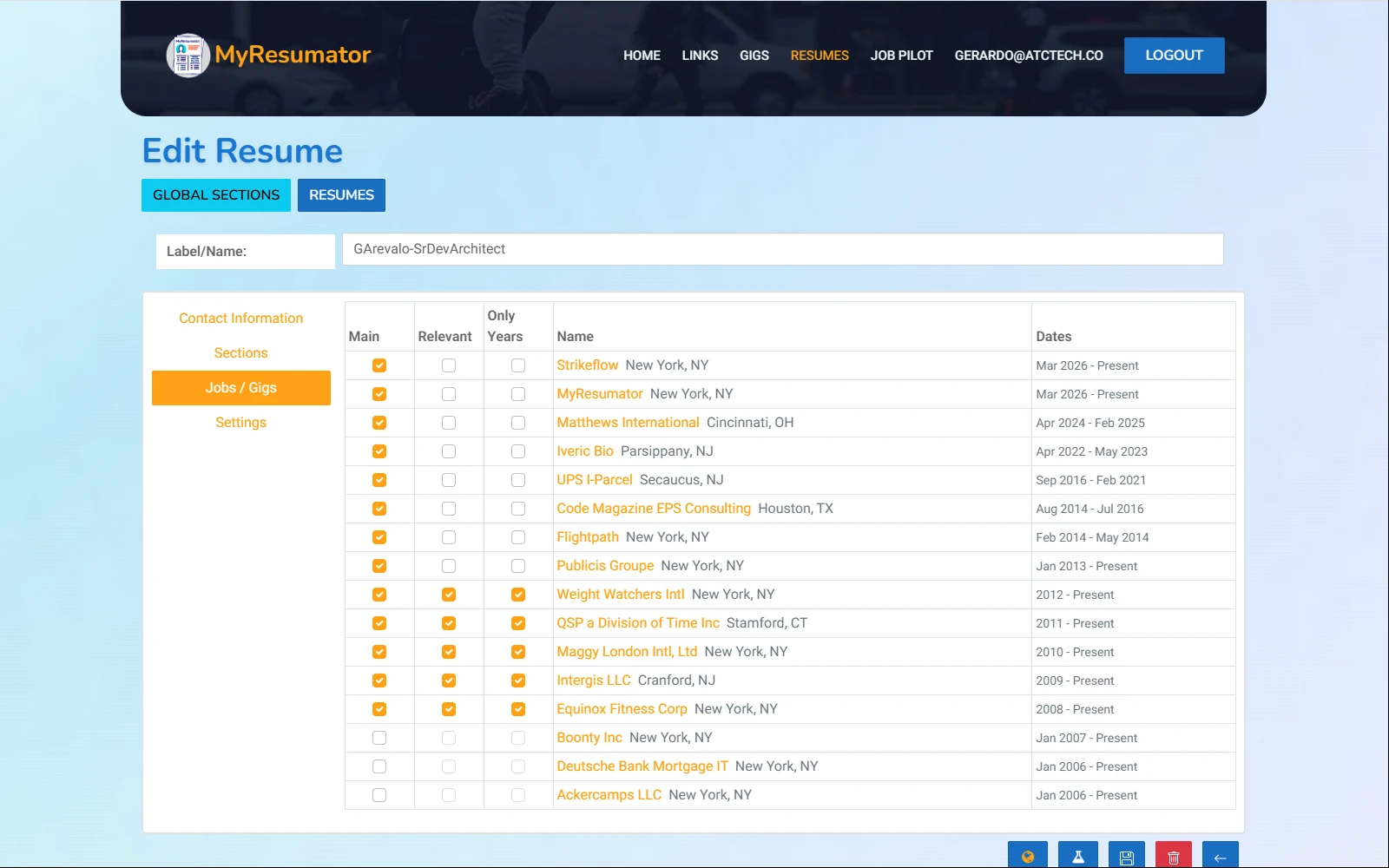
Task: Enable Relevant for Publicis Groupe
Action: click(449, 566)
